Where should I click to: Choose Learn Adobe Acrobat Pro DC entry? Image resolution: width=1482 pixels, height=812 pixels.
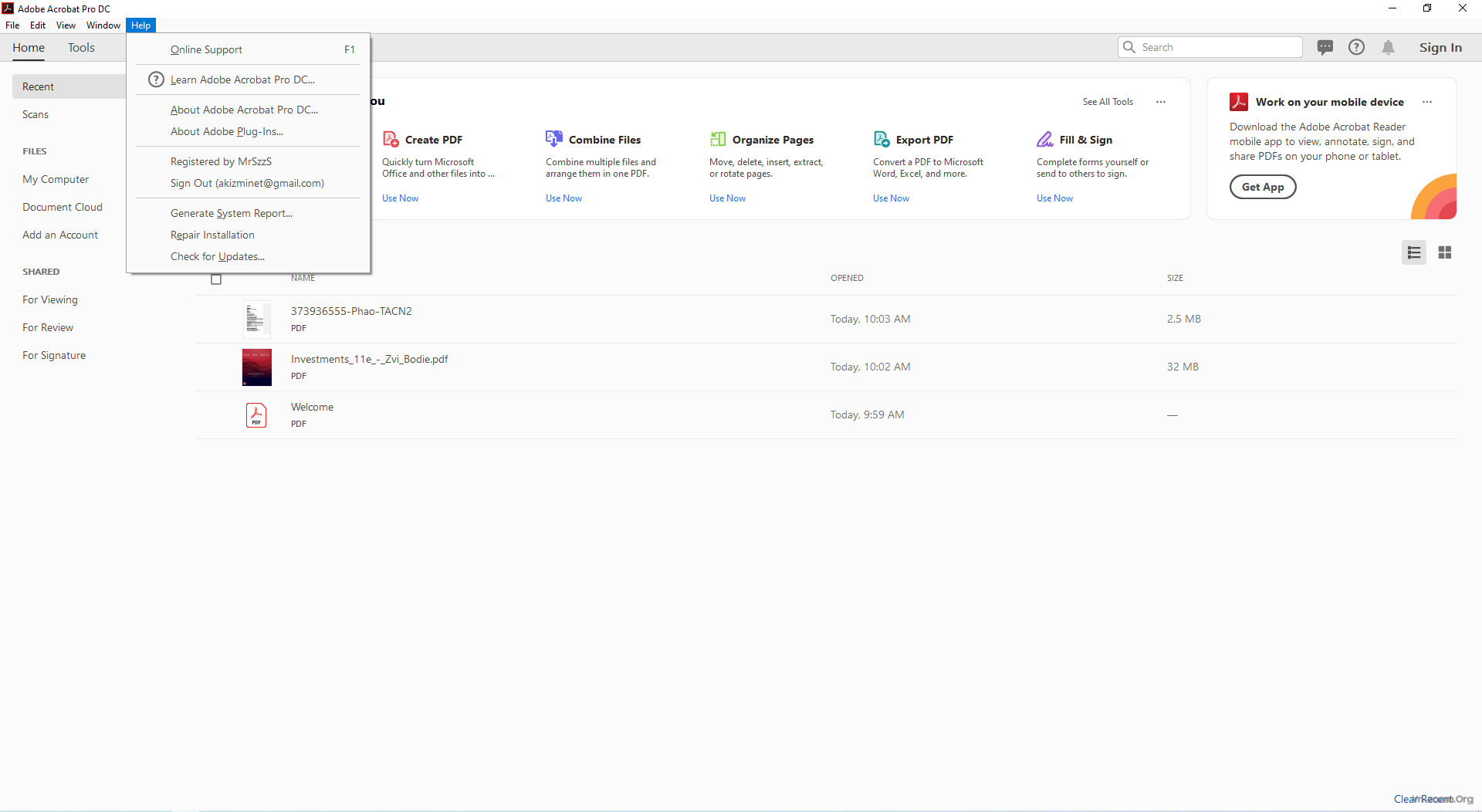click(249, 80)
